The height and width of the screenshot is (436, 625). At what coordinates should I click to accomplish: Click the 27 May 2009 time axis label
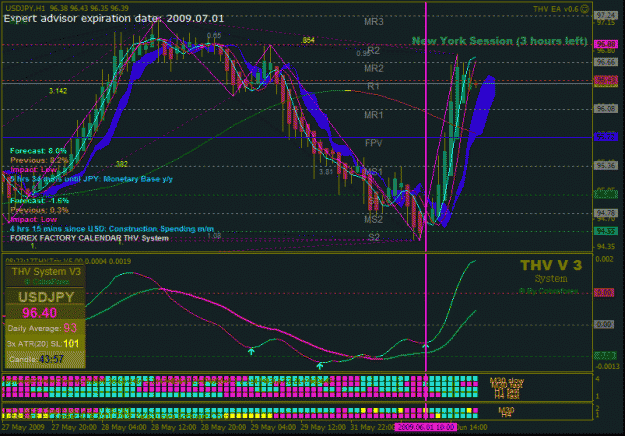[23, 427]
